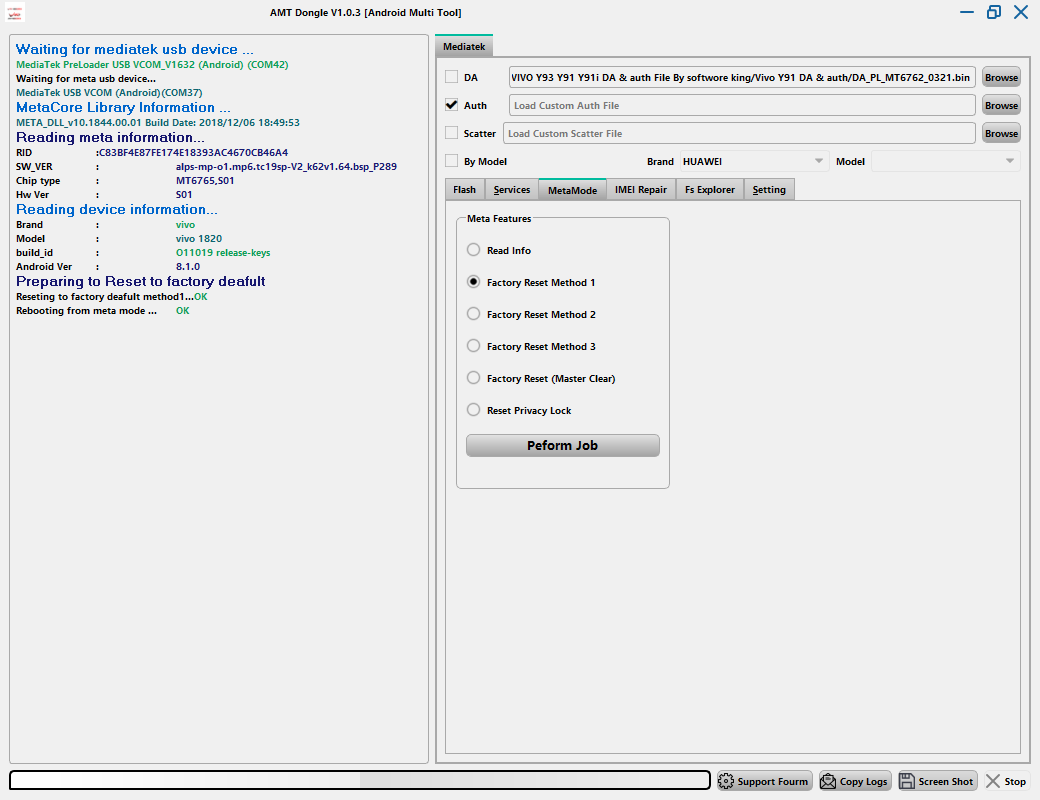Screen dimensions: 1040x800
Task: Expand the Model dropdown list
Action: click(x=945, y=161)
